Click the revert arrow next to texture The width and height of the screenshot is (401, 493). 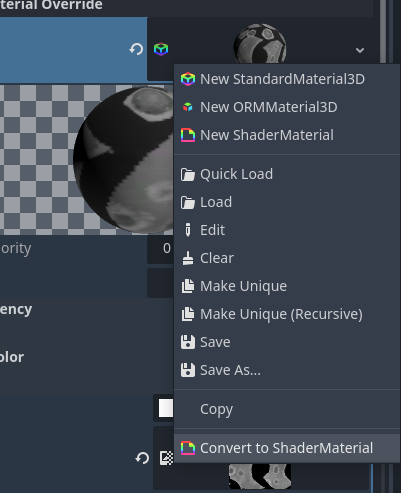click(x=142, y=458)
